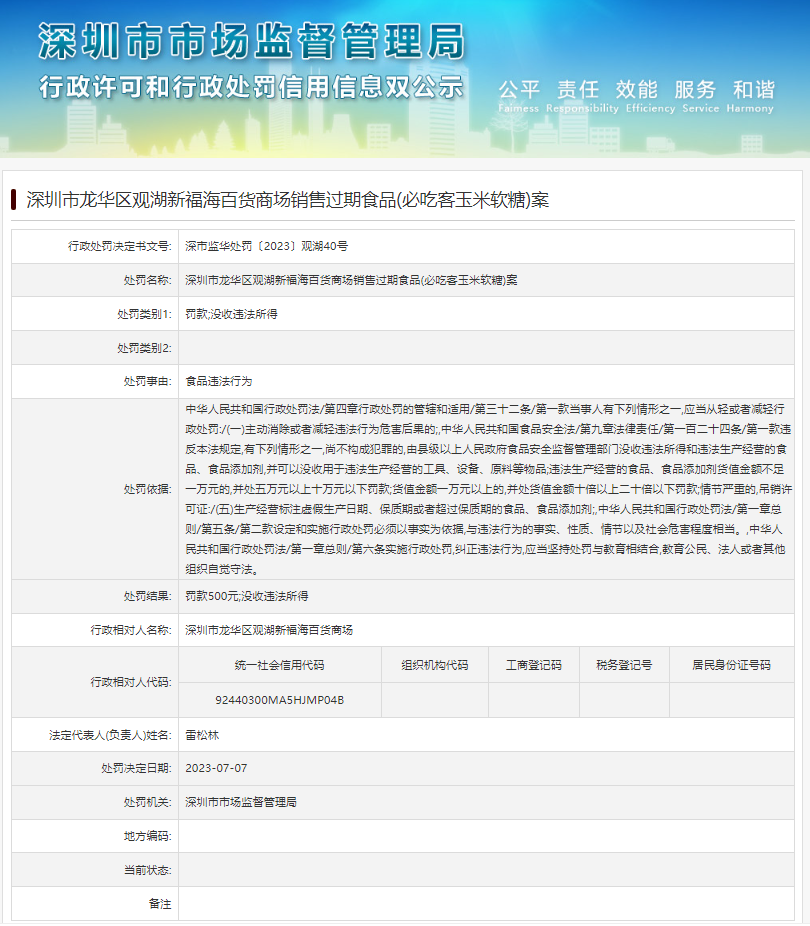The width and height of the screenshot is (810, 926).
Task: Click the 和谐 Harmony slogan text
Action: pyautogui.click(x=752, y=94)
